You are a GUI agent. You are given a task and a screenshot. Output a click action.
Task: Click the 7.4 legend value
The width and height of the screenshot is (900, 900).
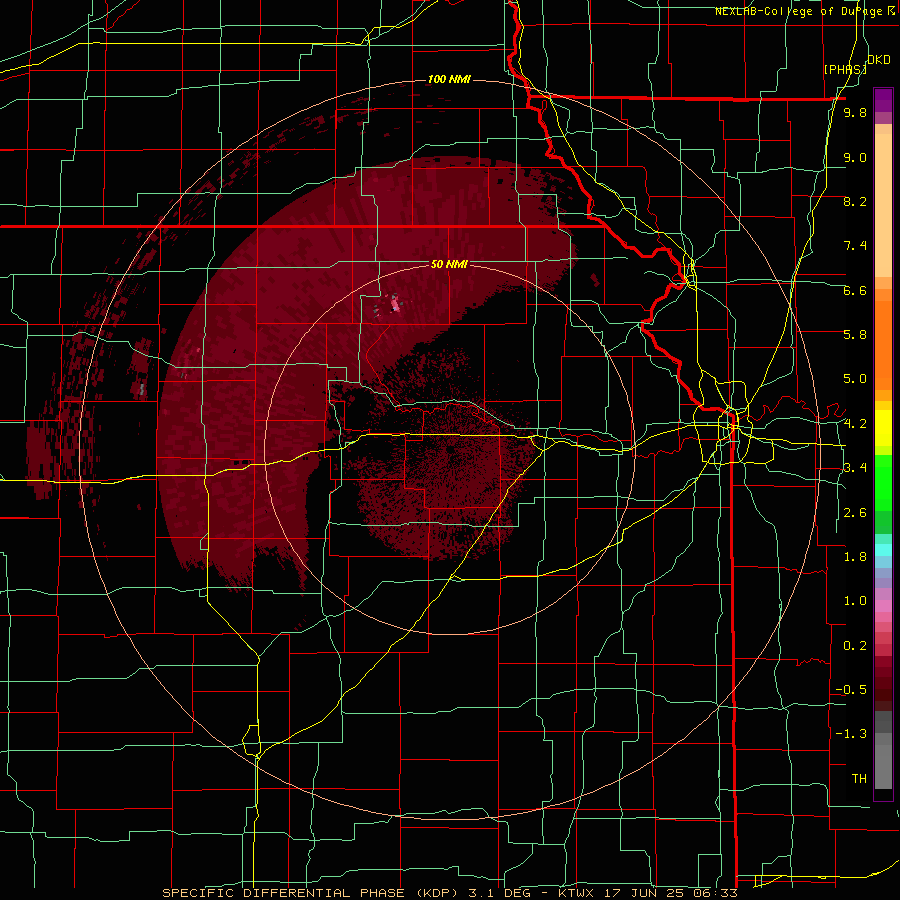click(855, 246)
